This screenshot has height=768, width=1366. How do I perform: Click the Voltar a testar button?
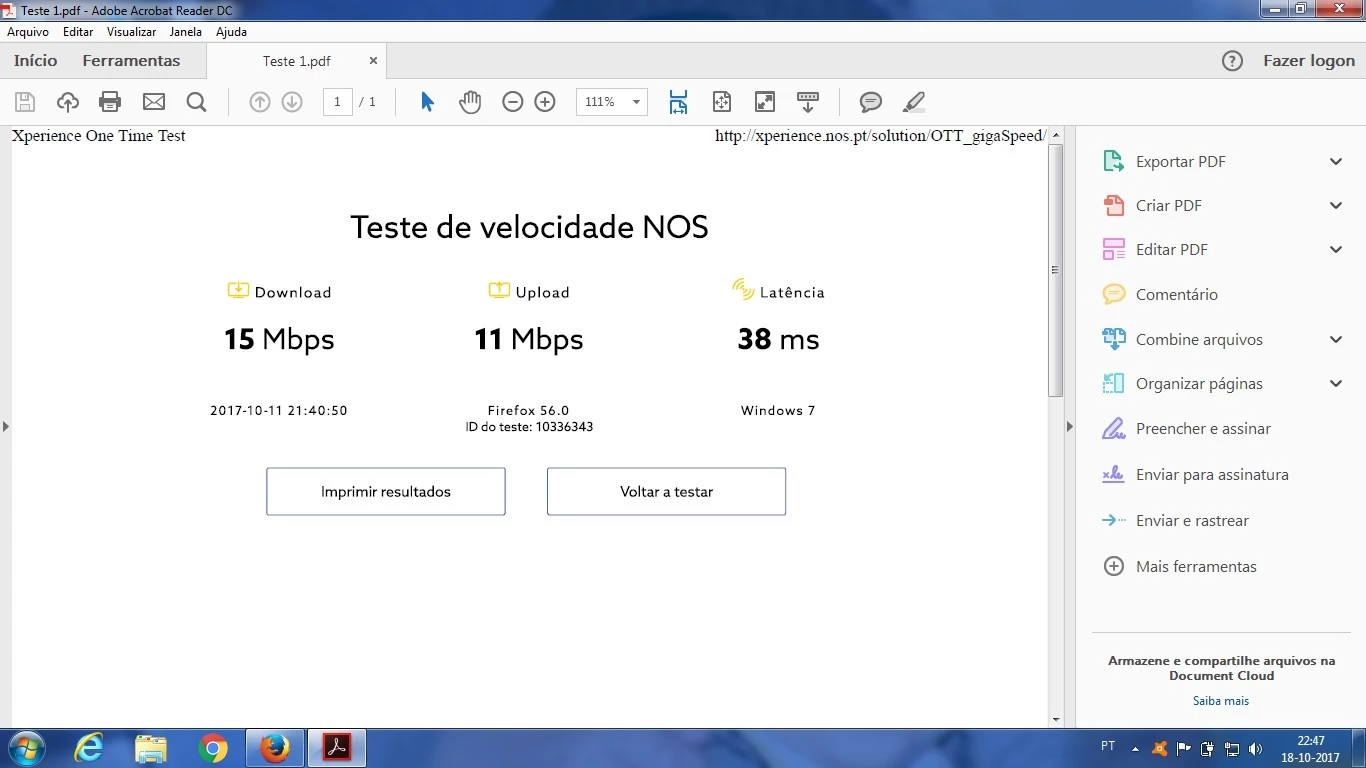(x=666, y=492)
